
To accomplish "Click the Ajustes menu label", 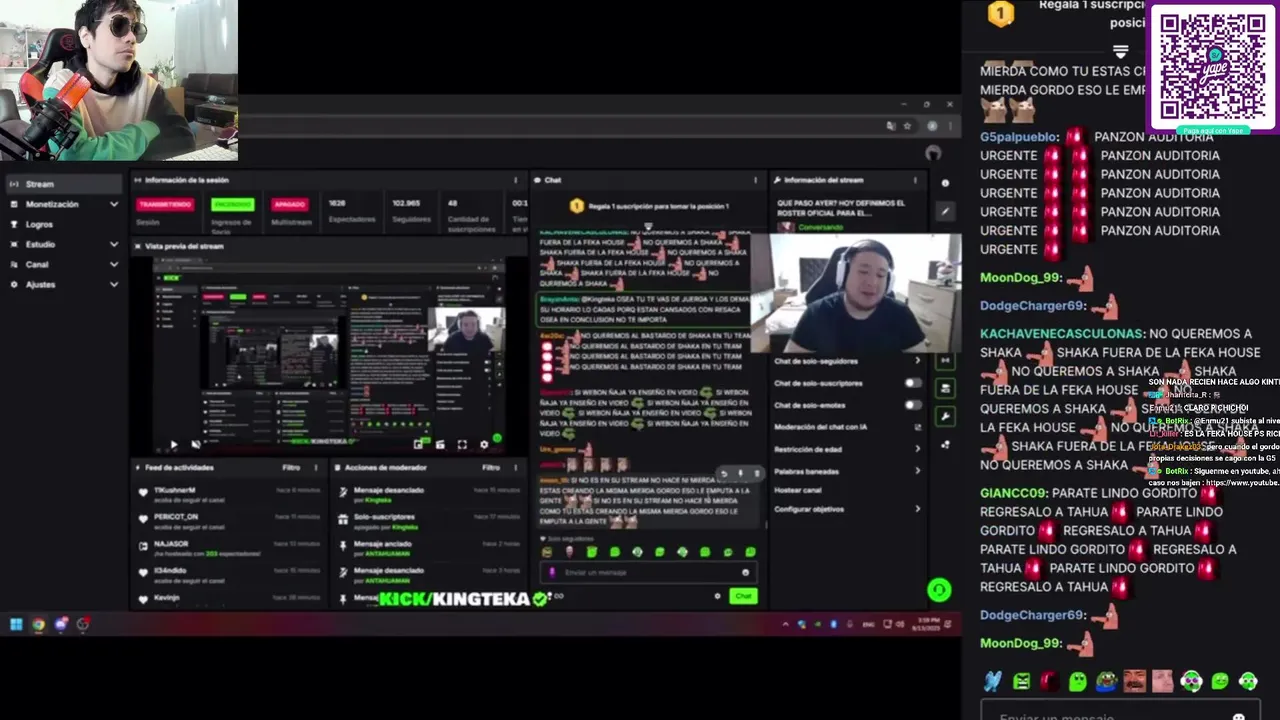I will click(x=40, y=284).
